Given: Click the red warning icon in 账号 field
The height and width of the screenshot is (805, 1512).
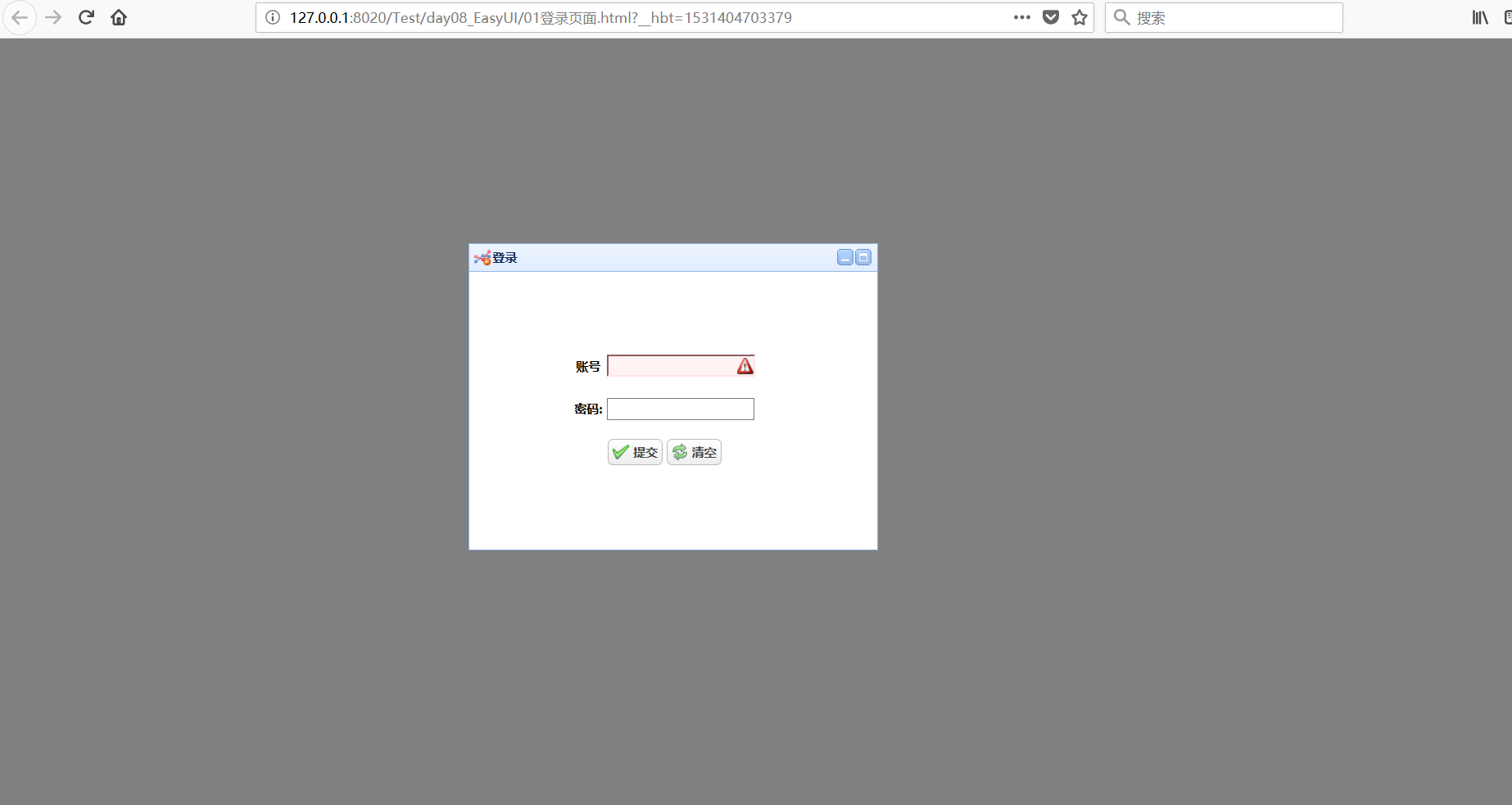Looking at the screenshot, I should [x=745, y=366].
